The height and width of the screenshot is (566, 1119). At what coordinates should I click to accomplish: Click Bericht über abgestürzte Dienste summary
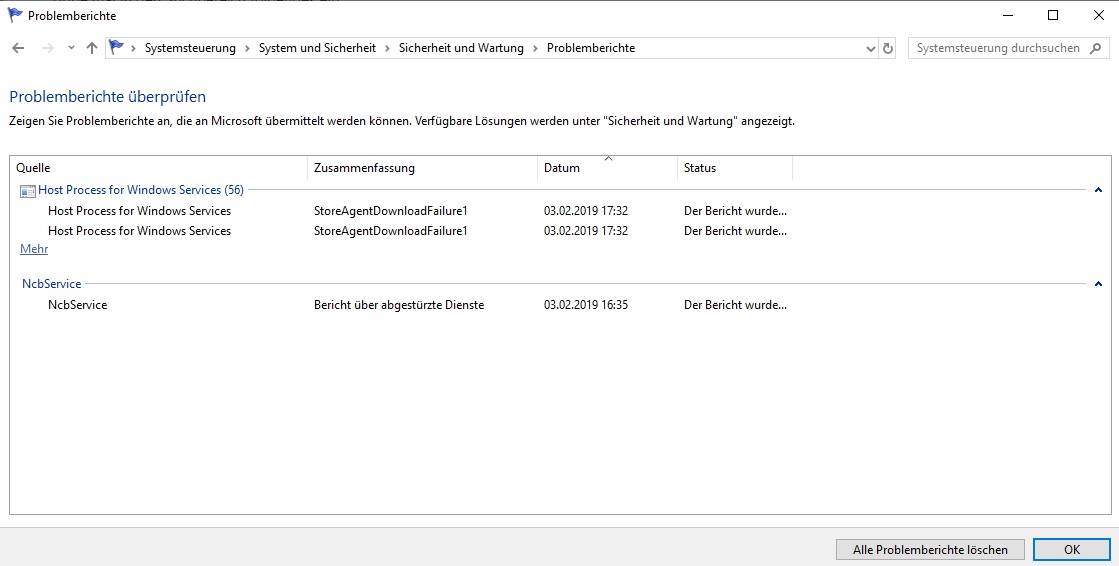[399, 305]
